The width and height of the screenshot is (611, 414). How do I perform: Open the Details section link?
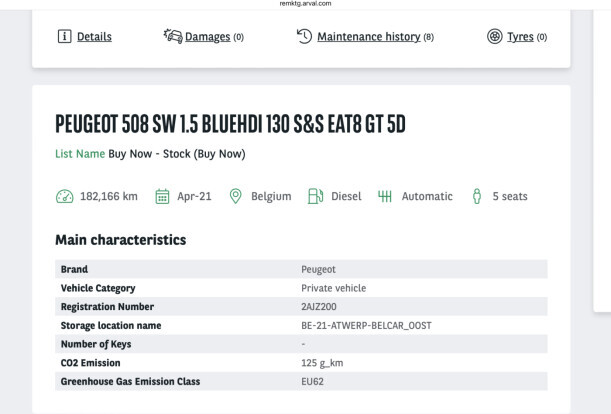[x=94, y=37]
